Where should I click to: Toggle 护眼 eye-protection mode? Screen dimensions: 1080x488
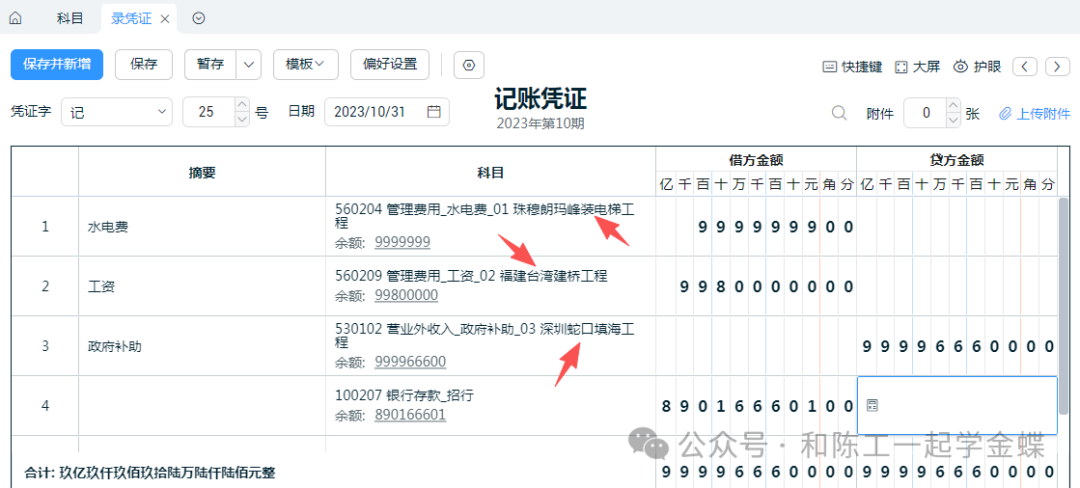pos(977,66)
